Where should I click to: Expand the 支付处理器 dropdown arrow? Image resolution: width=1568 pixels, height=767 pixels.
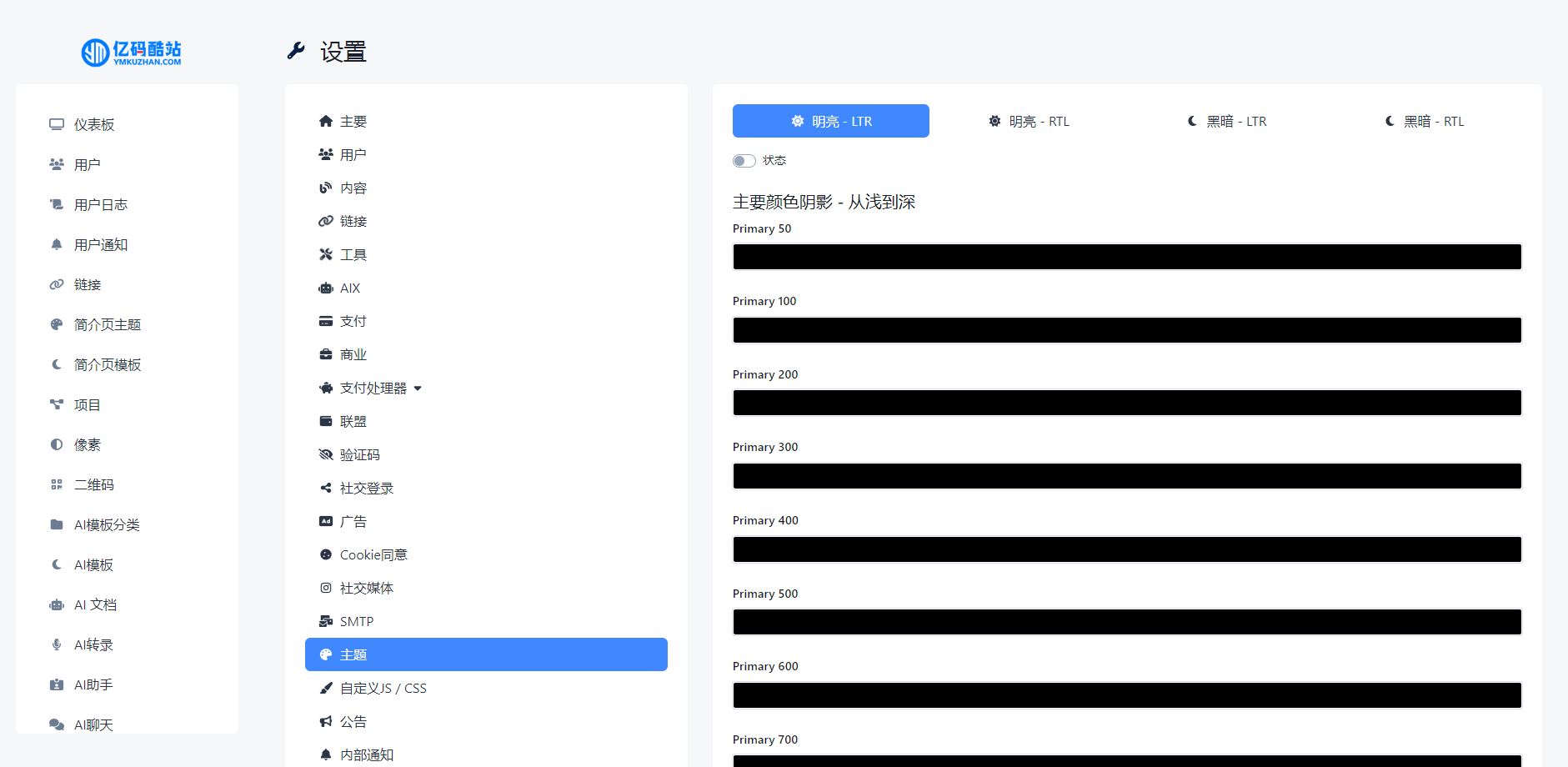point(418,389)
